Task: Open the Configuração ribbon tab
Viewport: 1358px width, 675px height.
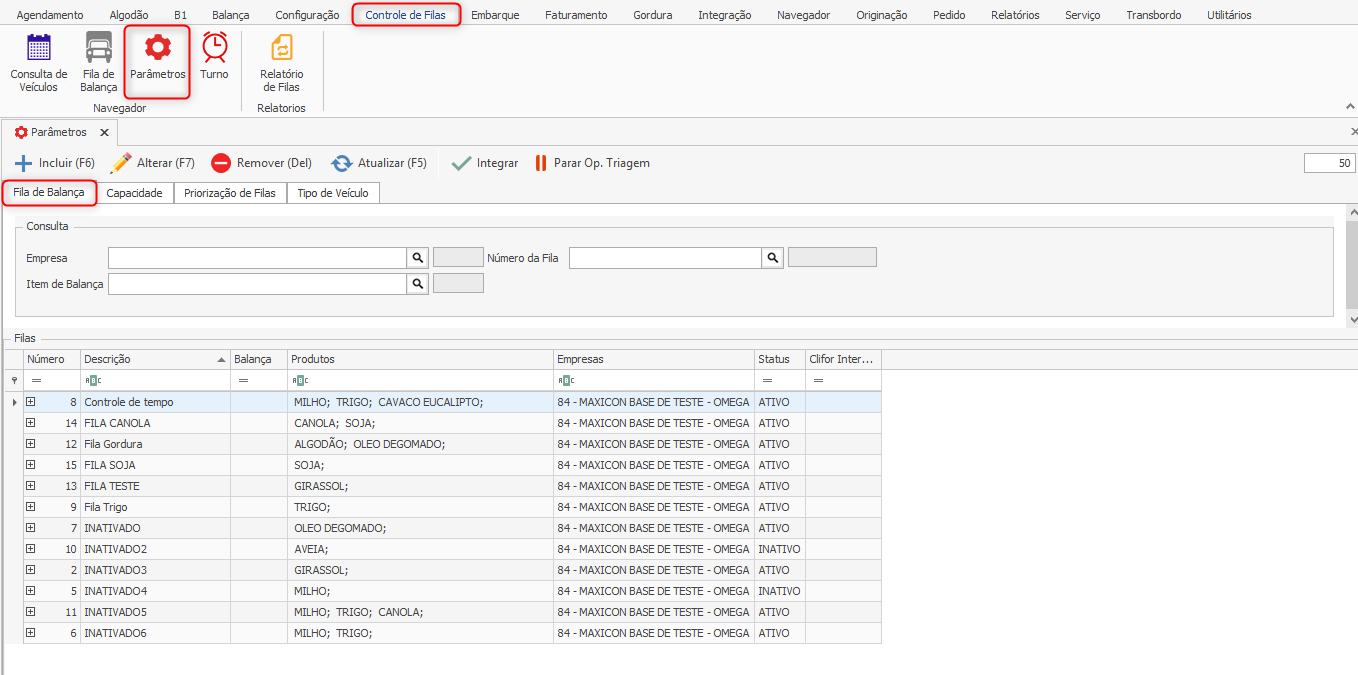Action: [307, 15]
